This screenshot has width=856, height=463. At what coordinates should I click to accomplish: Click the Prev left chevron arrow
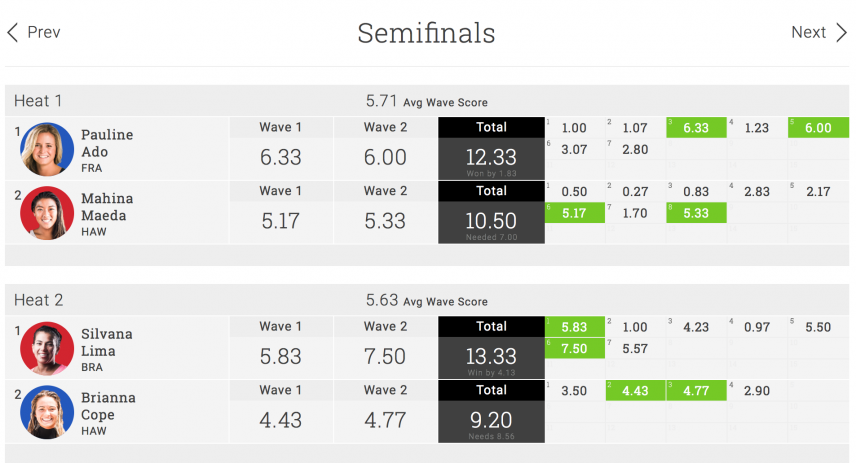[x=13, y=32]
